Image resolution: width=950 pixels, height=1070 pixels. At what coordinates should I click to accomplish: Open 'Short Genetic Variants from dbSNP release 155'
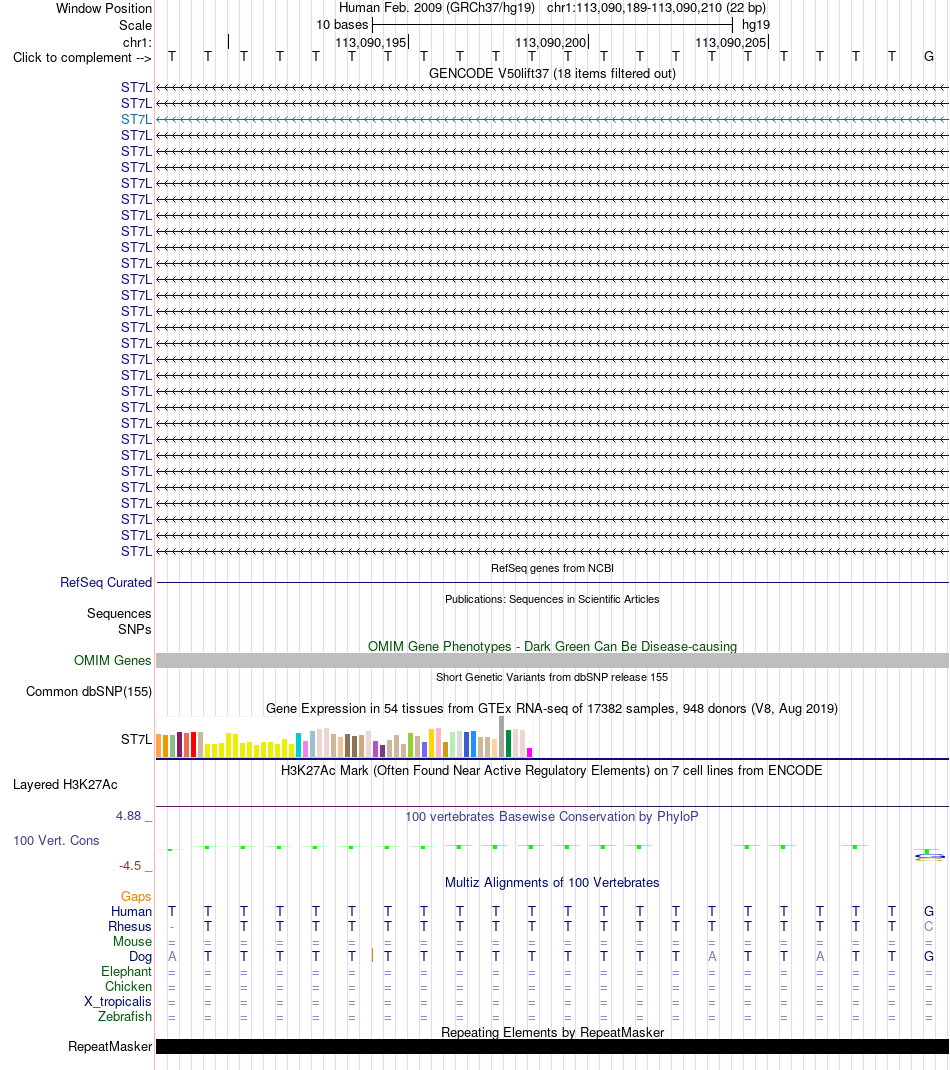(x=552, y=677)
